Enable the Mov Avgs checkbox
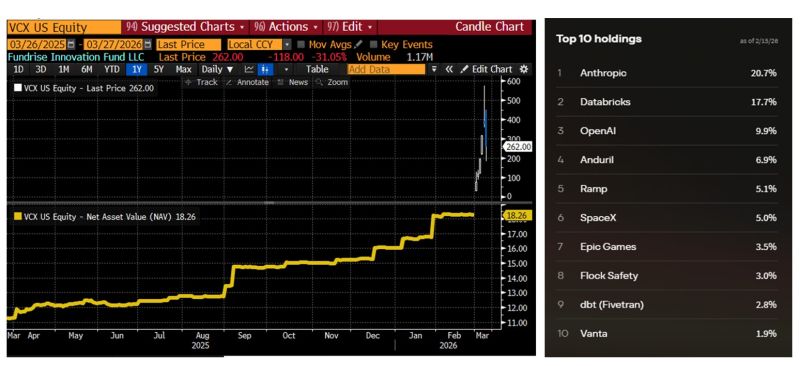Image resolution: width=800 pixels, height=366 pixels. [302, 45]
